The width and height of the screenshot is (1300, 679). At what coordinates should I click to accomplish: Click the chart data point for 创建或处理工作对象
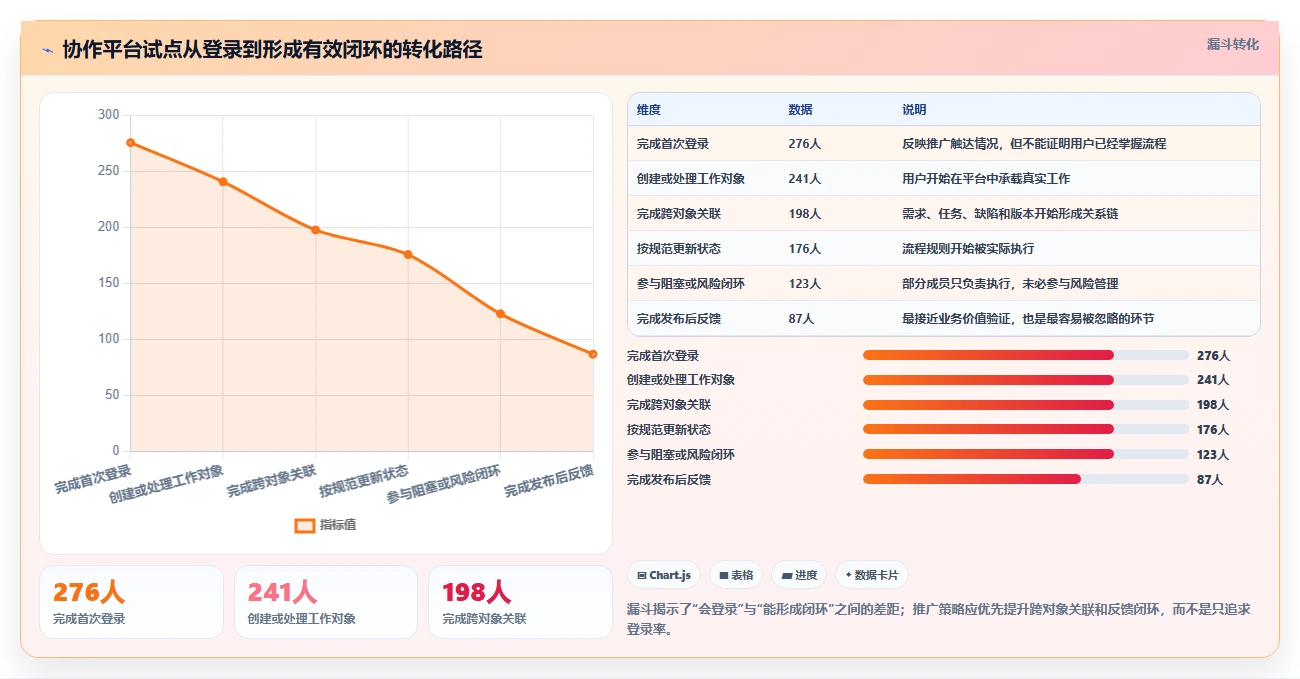223,181
